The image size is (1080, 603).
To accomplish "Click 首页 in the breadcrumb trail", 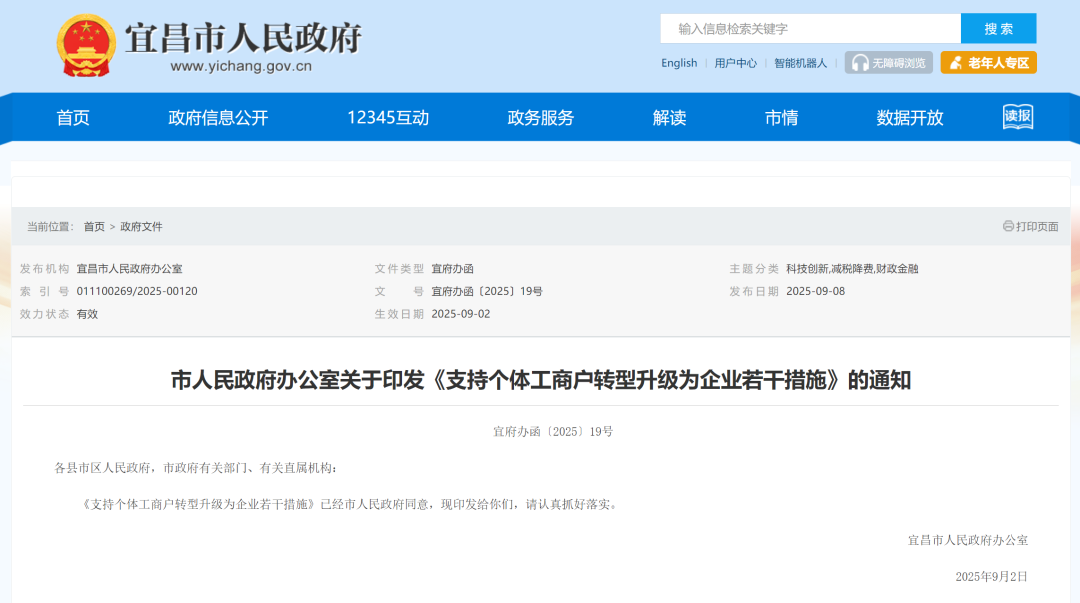I will coord(94,227).
